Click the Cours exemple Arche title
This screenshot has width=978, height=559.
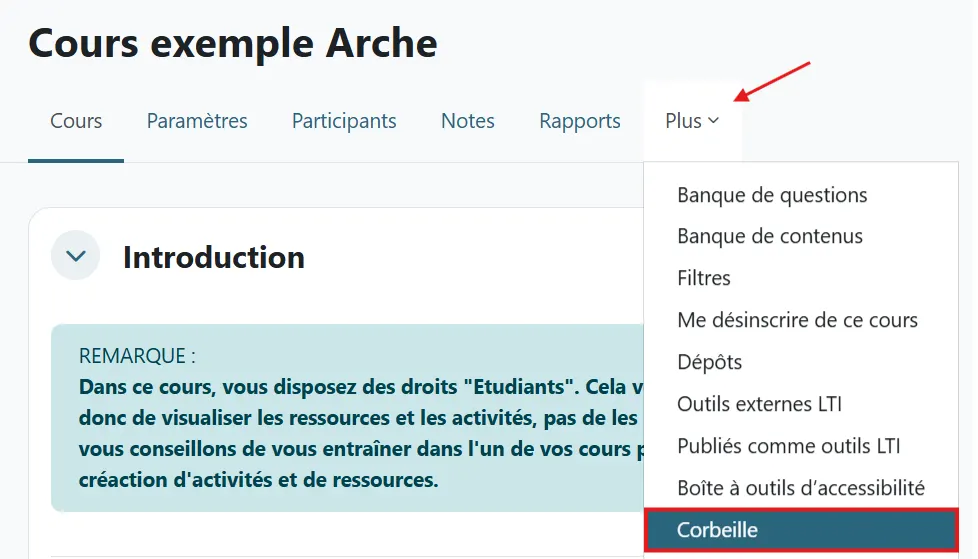pyautogui.click(x=233, y=43)
